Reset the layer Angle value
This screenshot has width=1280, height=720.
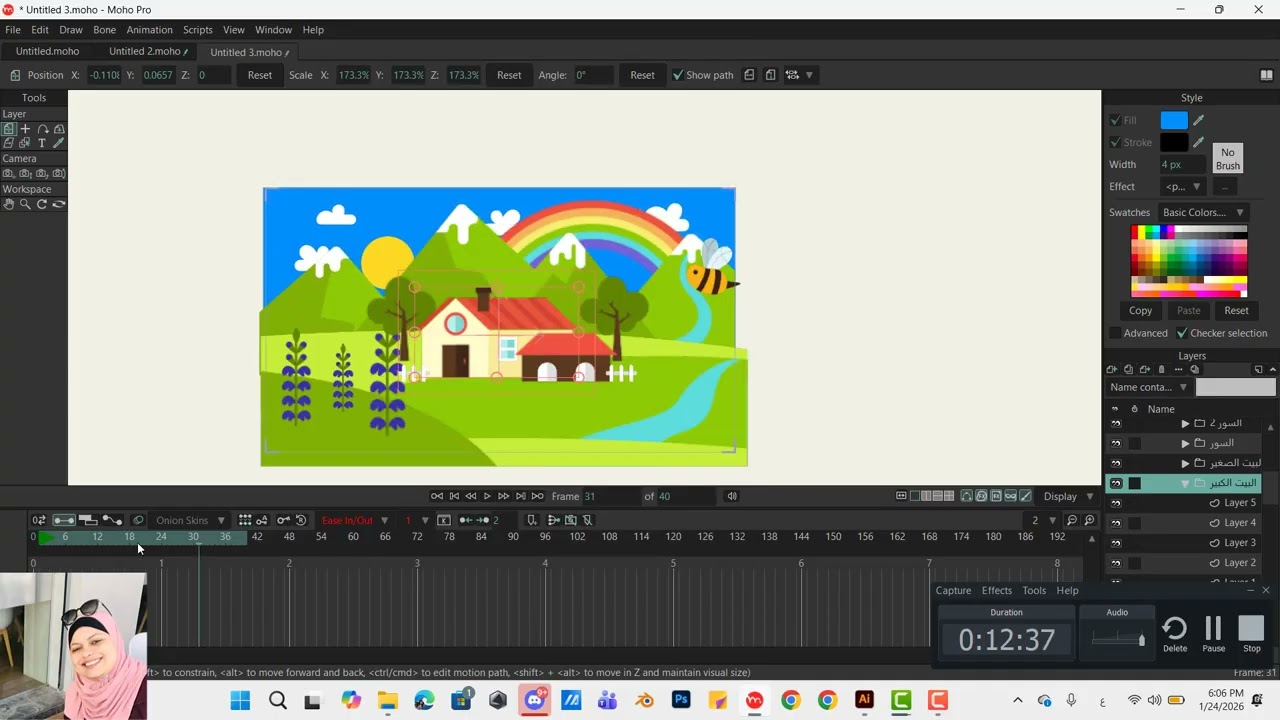[x=642, y=75]
